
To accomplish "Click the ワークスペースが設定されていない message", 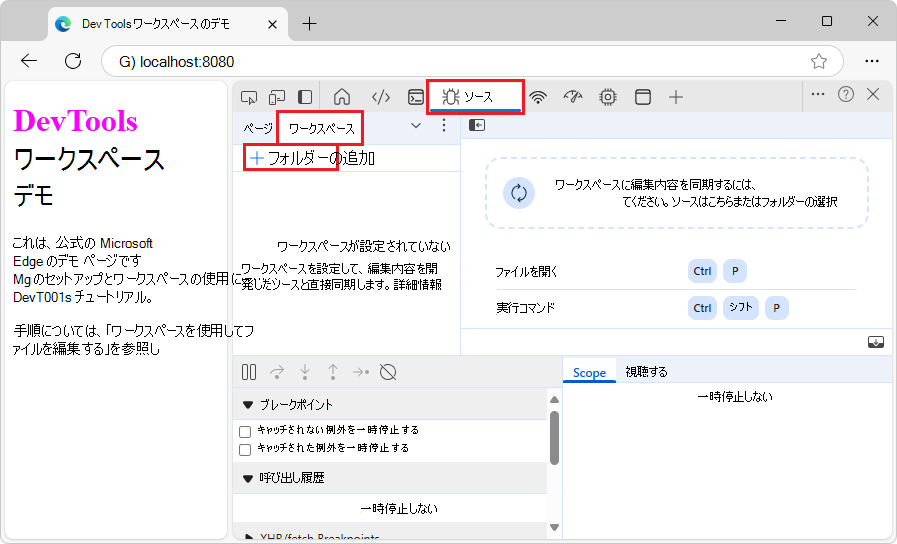I will [x=363, y=247].
